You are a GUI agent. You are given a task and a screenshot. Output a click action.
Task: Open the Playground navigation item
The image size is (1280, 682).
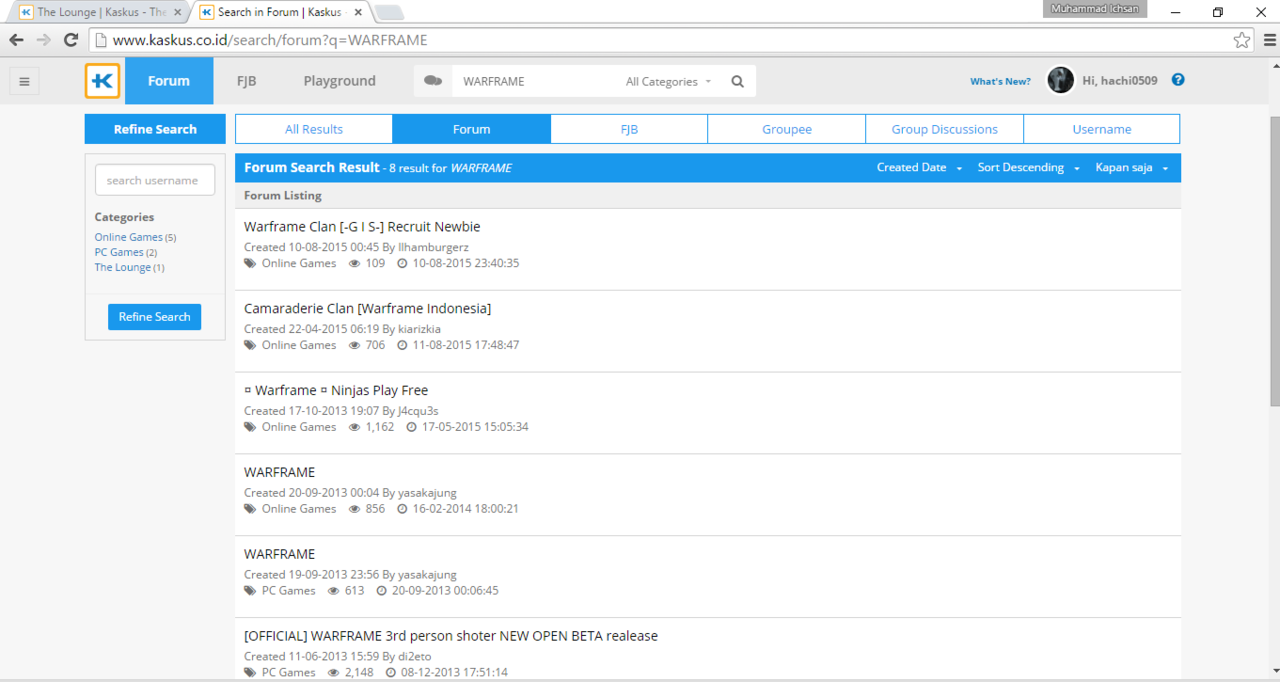[x=340, y=81]
